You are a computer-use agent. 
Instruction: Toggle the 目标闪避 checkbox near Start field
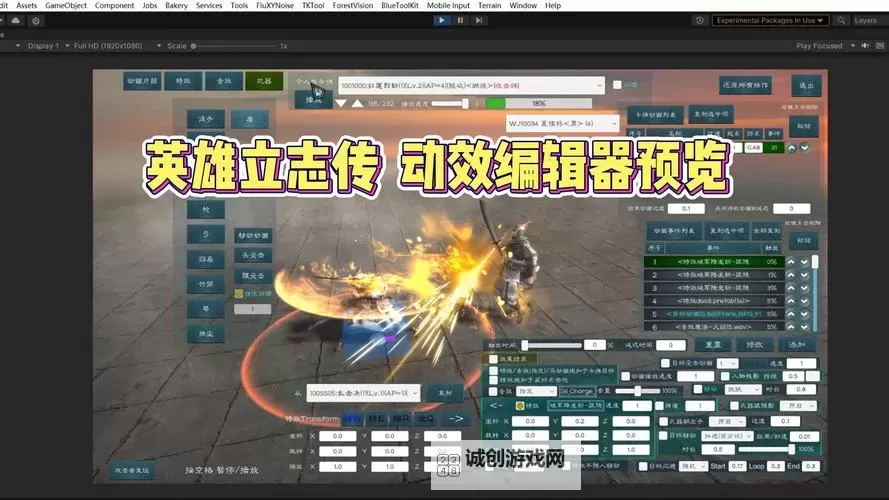(x=643, y=466)
